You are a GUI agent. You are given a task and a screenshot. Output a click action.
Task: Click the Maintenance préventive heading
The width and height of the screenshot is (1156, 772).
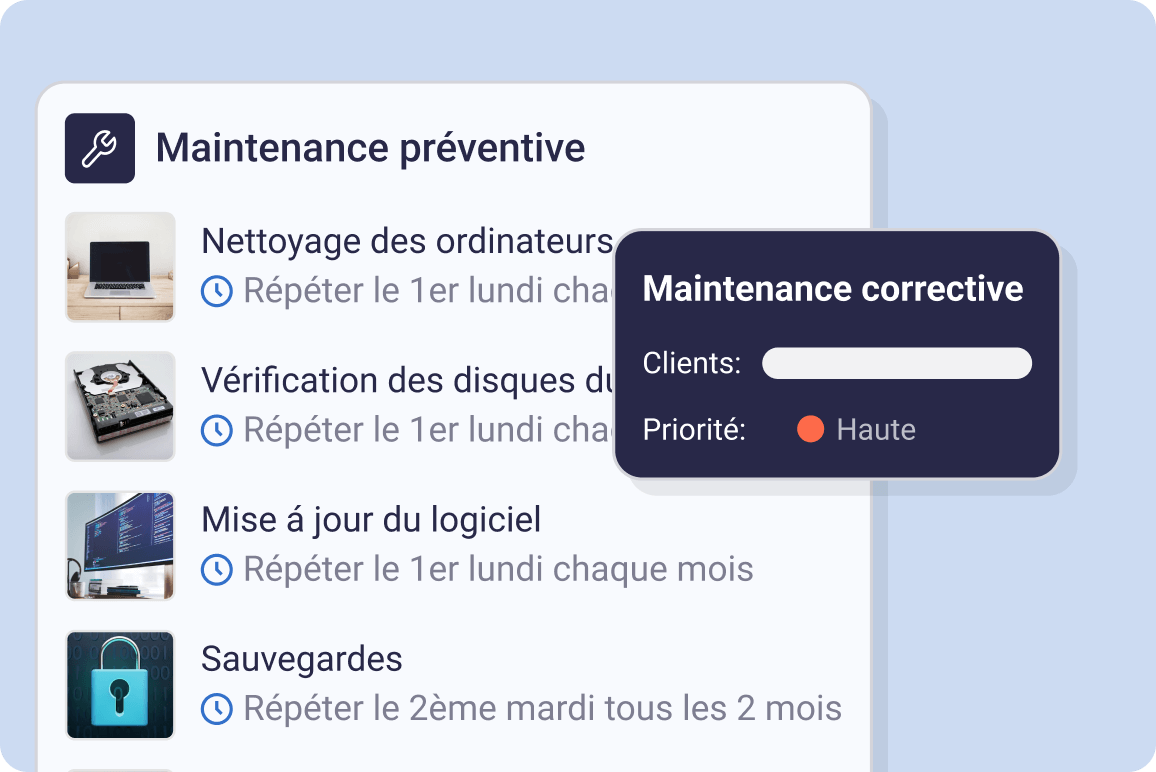(370, 148)
